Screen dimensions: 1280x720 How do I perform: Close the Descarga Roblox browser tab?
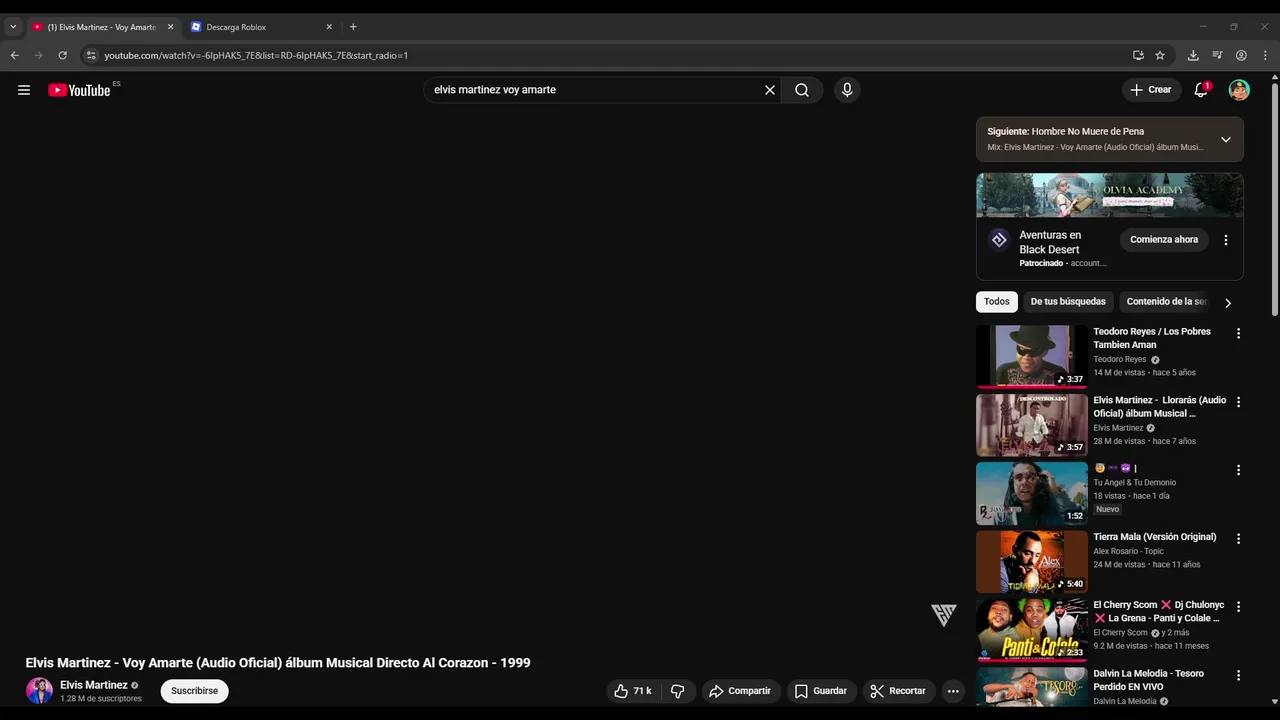[x=329, y=27]
